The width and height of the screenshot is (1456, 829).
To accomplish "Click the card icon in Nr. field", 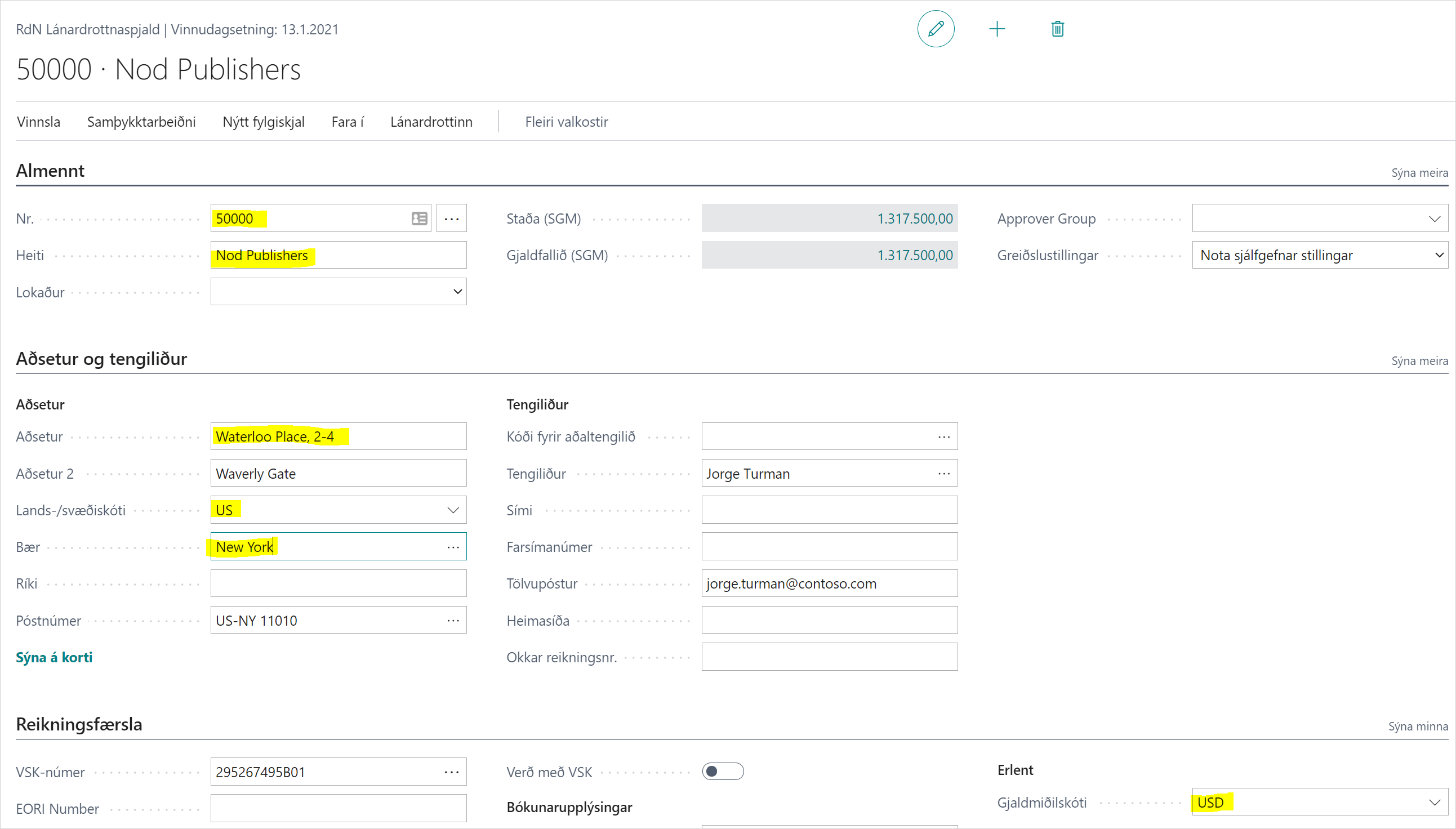I will (420, 218).
